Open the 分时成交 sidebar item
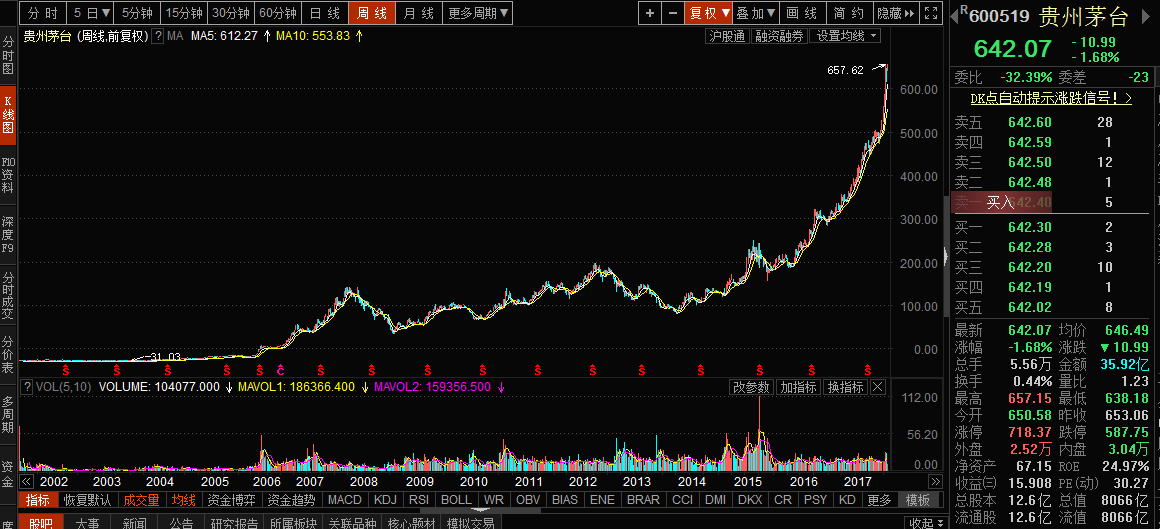This screenshot has width=1160, height=529. coord(8,296)
